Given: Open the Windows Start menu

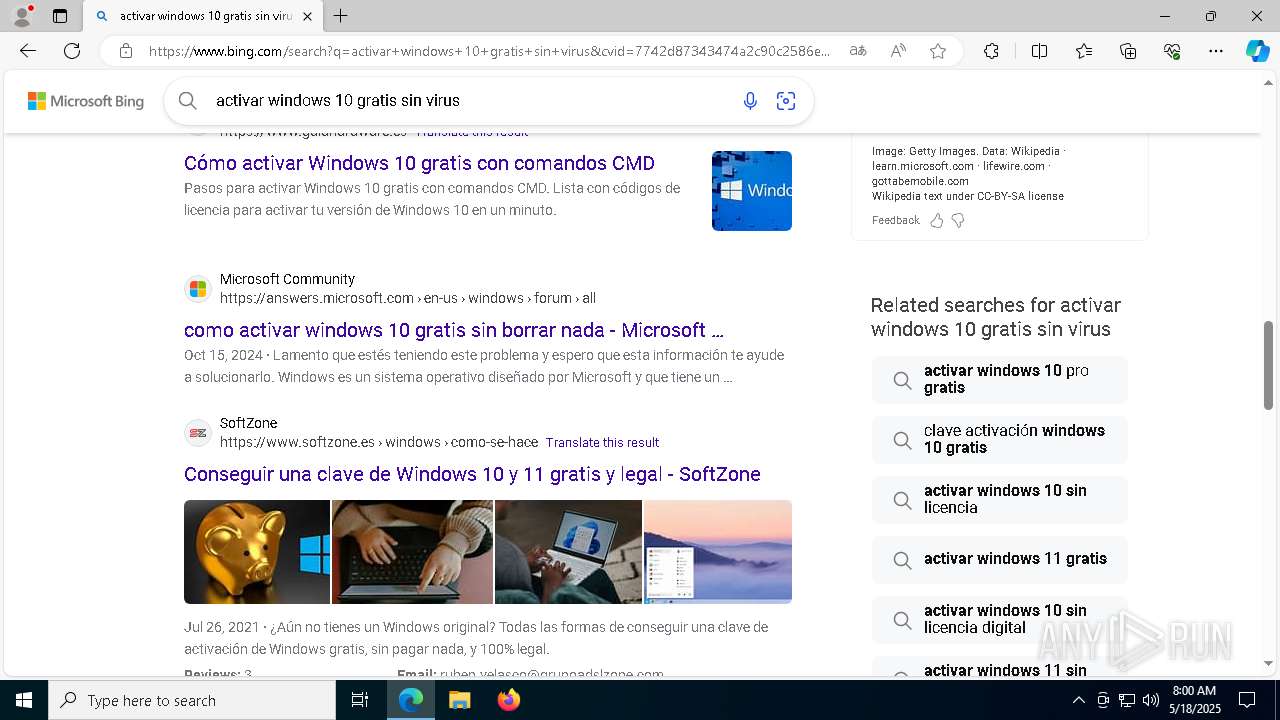Looking at the screenshot, I should (24, 700).
